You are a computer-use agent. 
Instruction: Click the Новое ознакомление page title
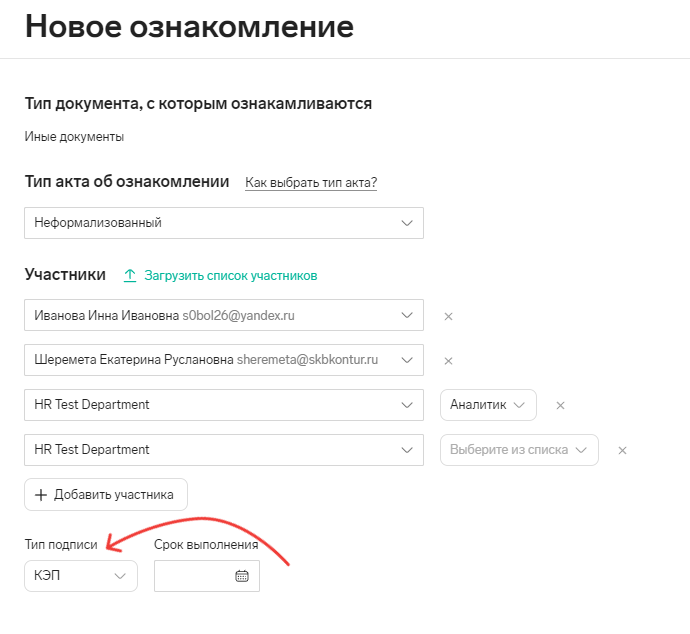tap(190, 26)
